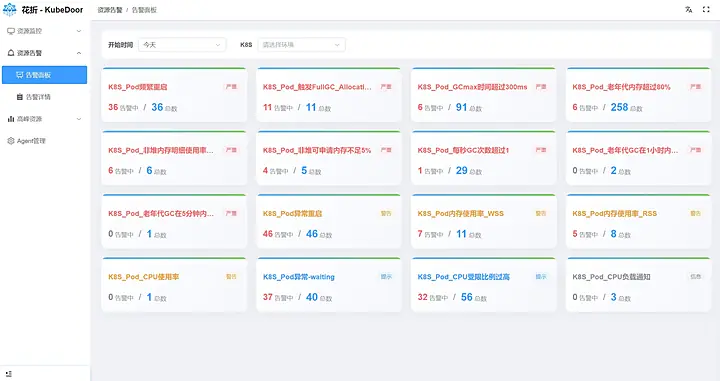The width and height of the screenshot is (720, 381).
Task: Click the K8S_Pod_老年代GC在1小时内 title
Action: 625,151
